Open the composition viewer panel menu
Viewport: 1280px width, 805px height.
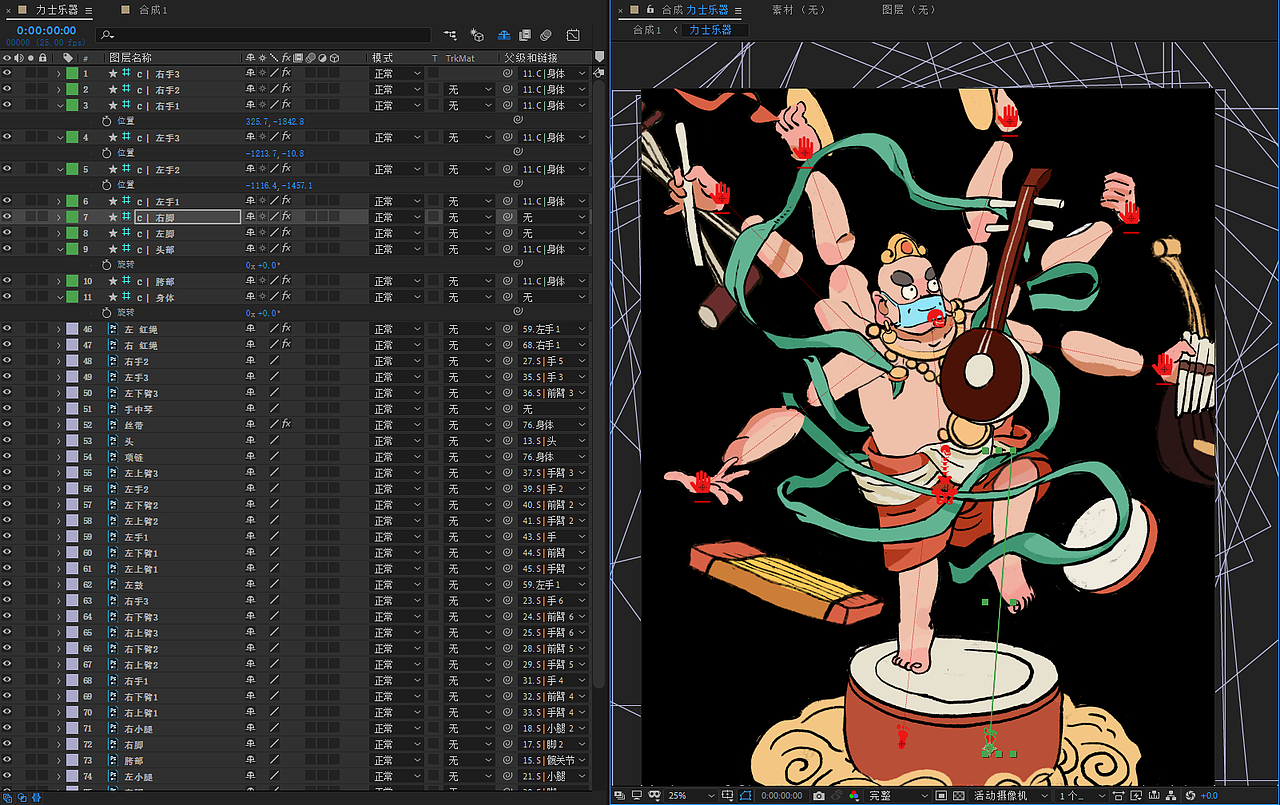point(739,10)
